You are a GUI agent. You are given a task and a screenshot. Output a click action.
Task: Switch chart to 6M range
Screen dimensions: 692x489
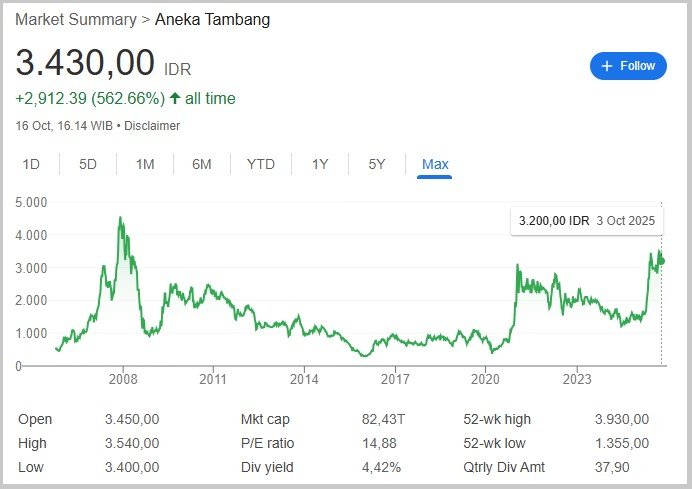[201, 164]
